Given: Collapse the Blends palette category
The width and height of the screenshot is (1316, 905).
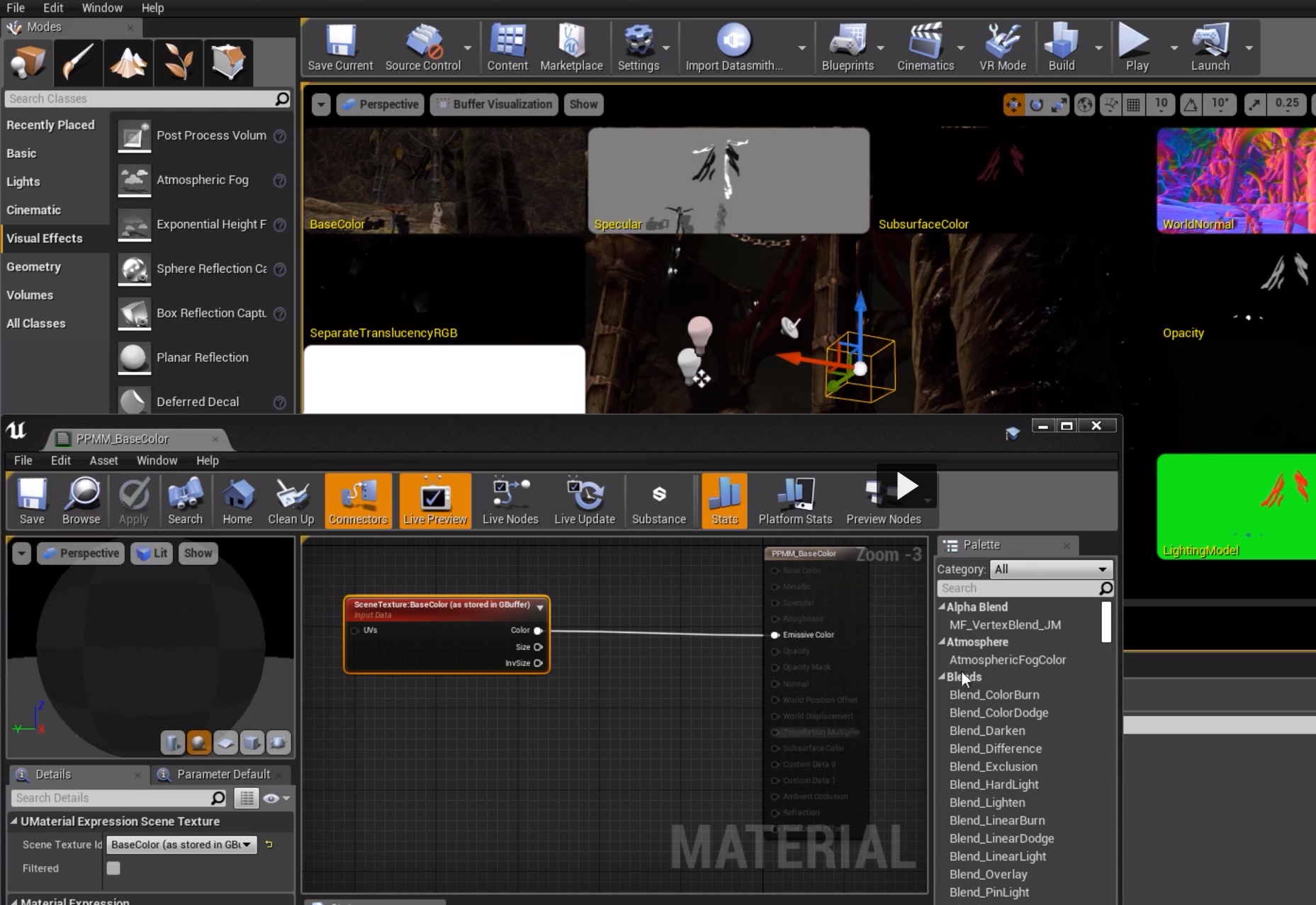Looking at the screenshot, I should click(942, 677).
